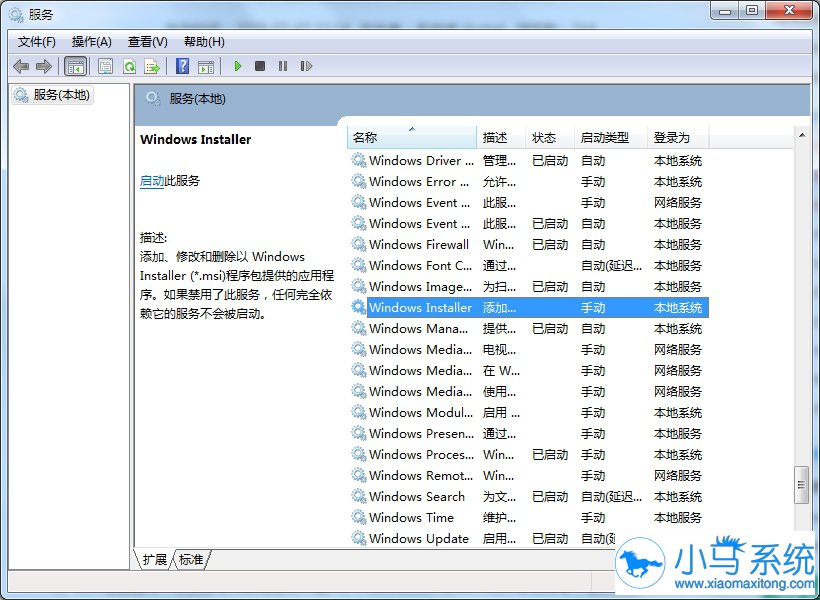Select the Windows Firewall service row
Viewport: 820px width, 600px height.
click(x=529, y=245)
